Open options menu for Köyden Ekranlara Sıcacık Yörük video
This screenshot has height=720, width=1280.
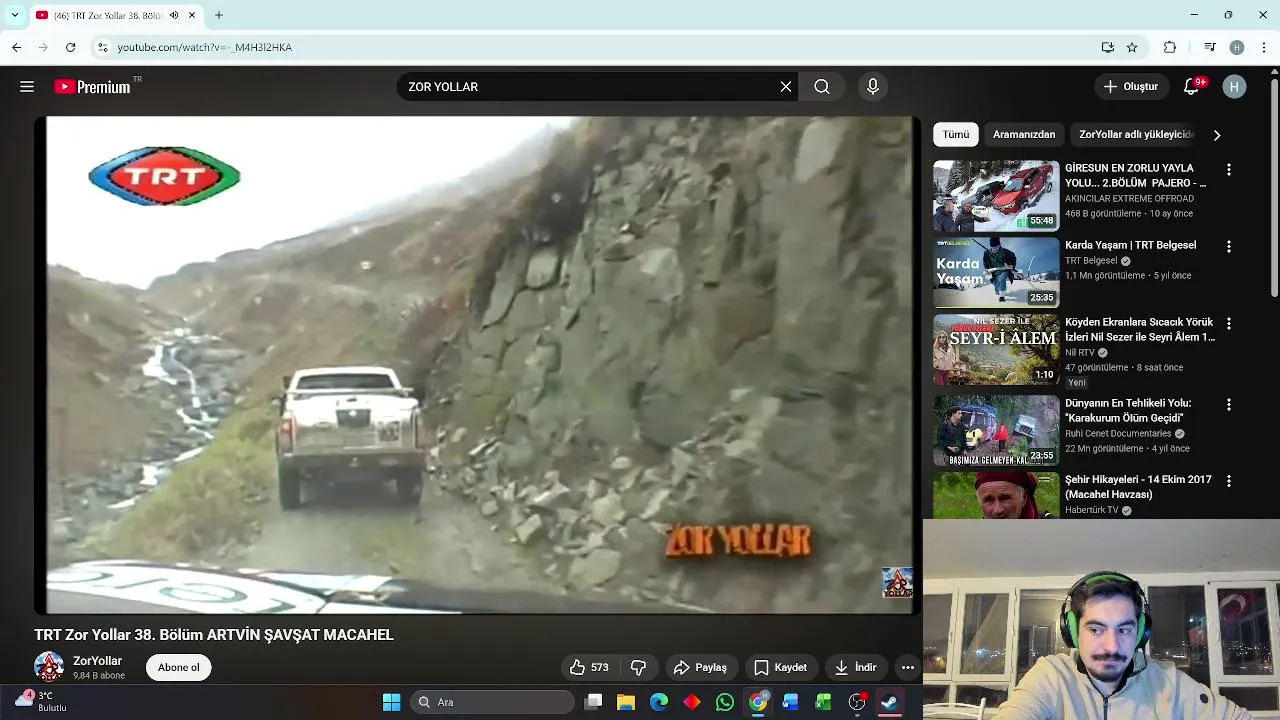click(1229, 324)
